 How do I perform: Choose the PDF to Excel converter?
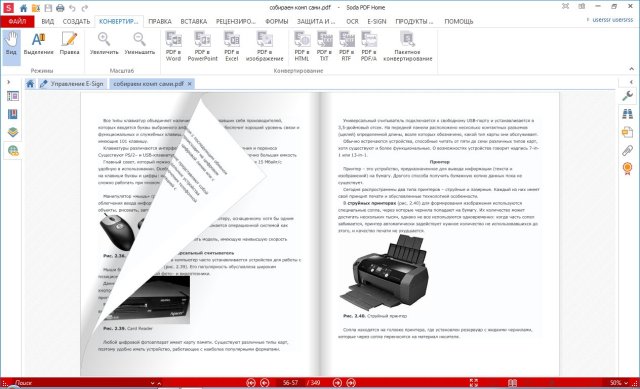tap(231, 47)
